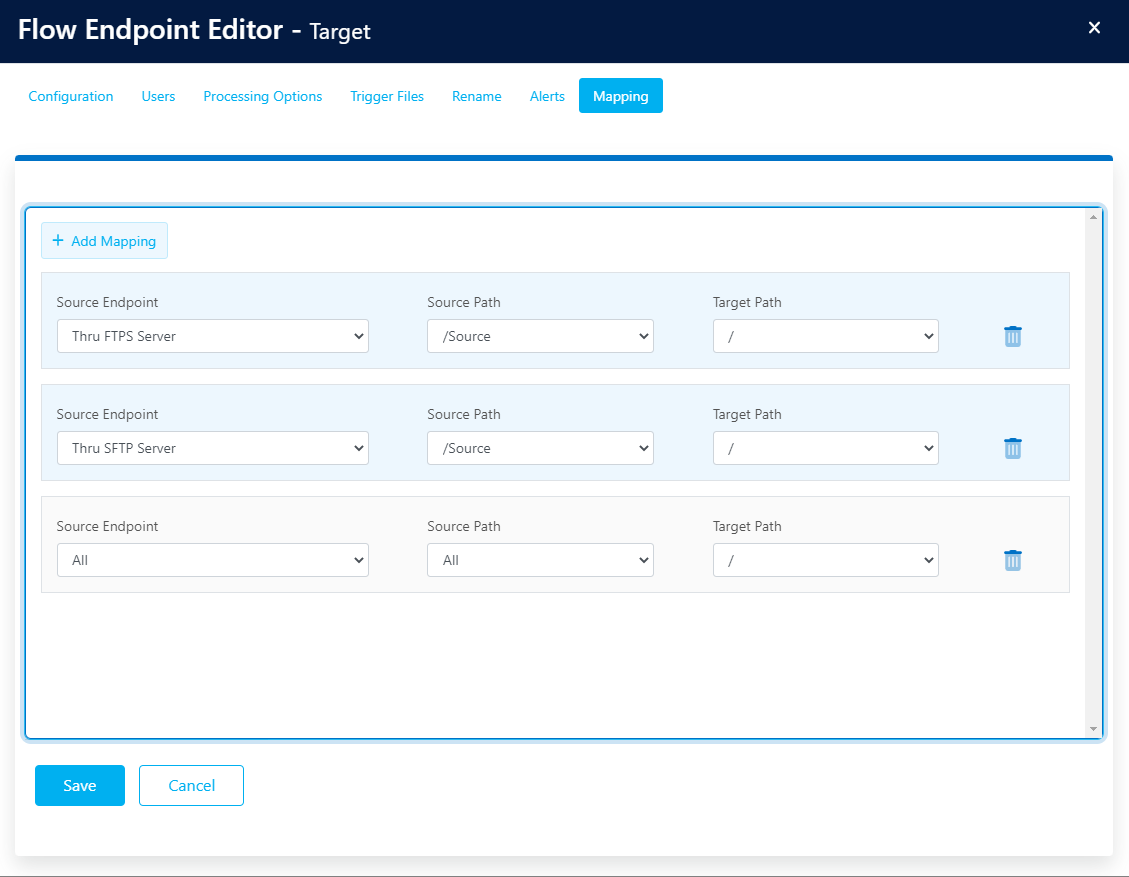
Task: Open Source Path dropdown in first mapping
Action: point(540,336)
